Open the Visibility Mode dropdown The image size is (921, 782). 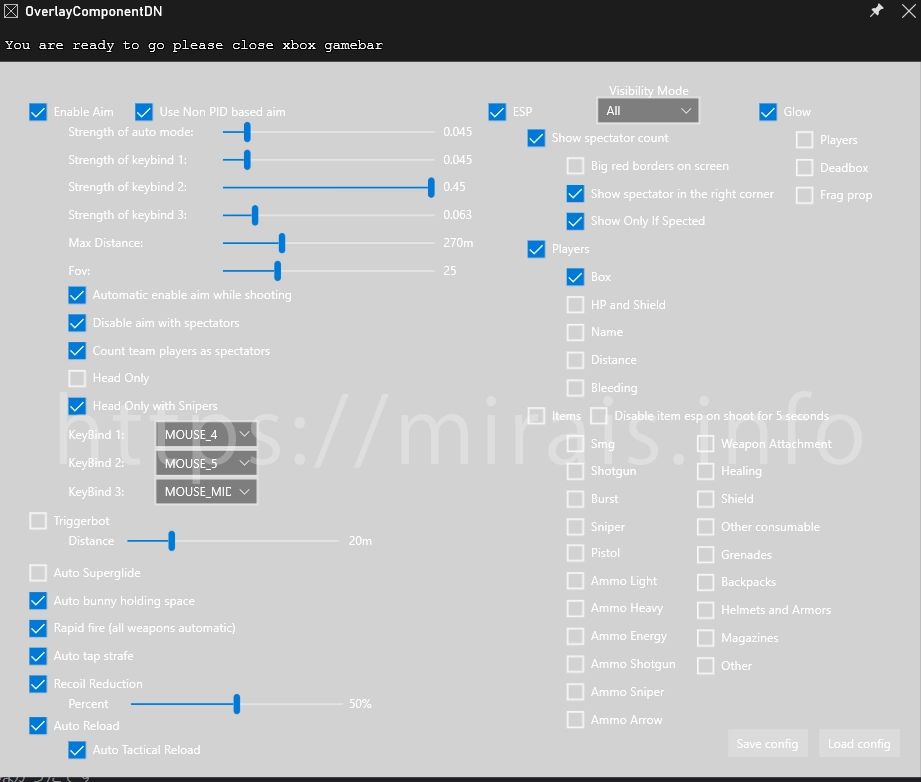pyautogui.click(x=648, y=111)
